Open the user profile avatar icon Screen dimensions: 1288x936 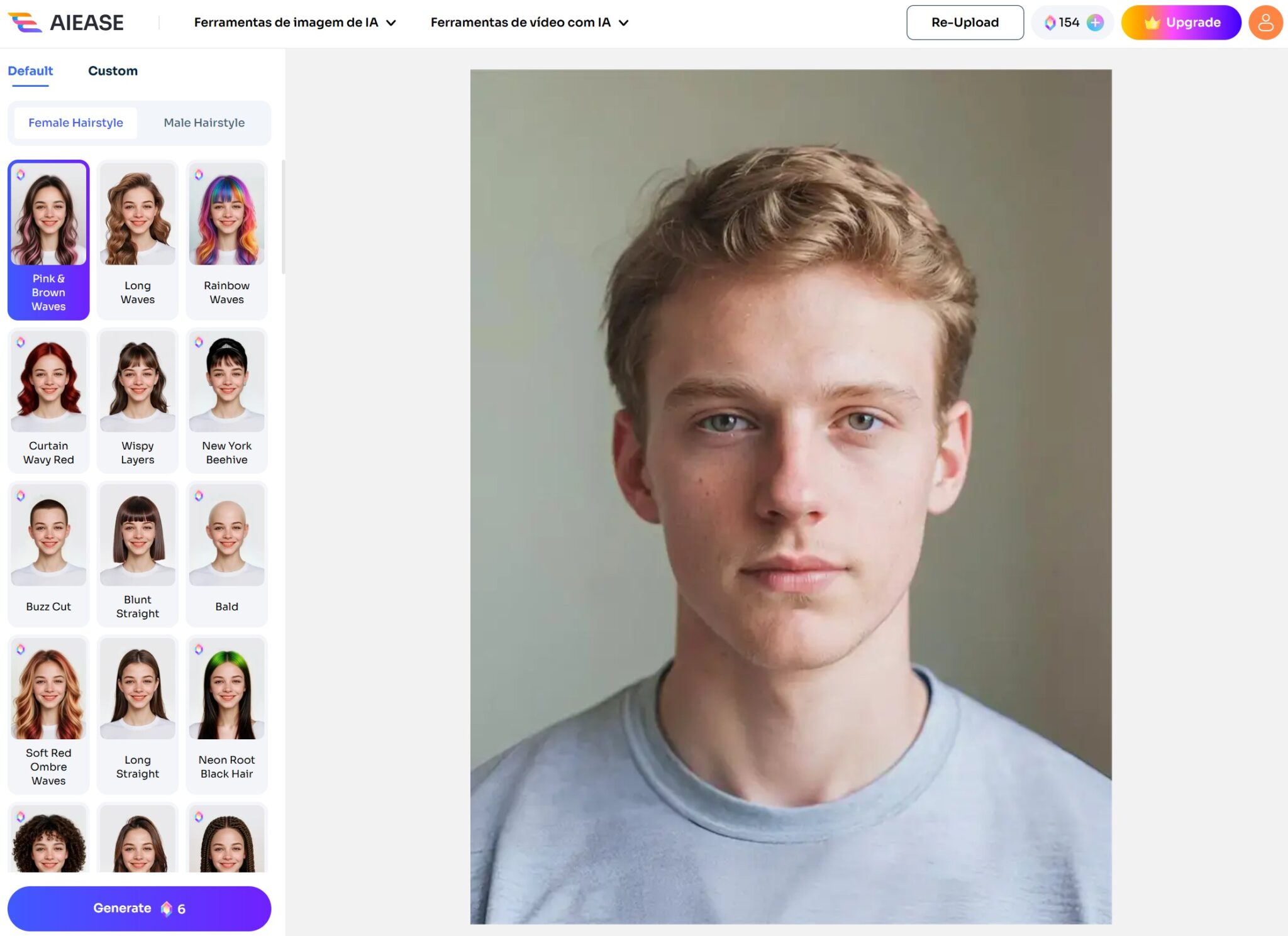(x=1265, y=23)
